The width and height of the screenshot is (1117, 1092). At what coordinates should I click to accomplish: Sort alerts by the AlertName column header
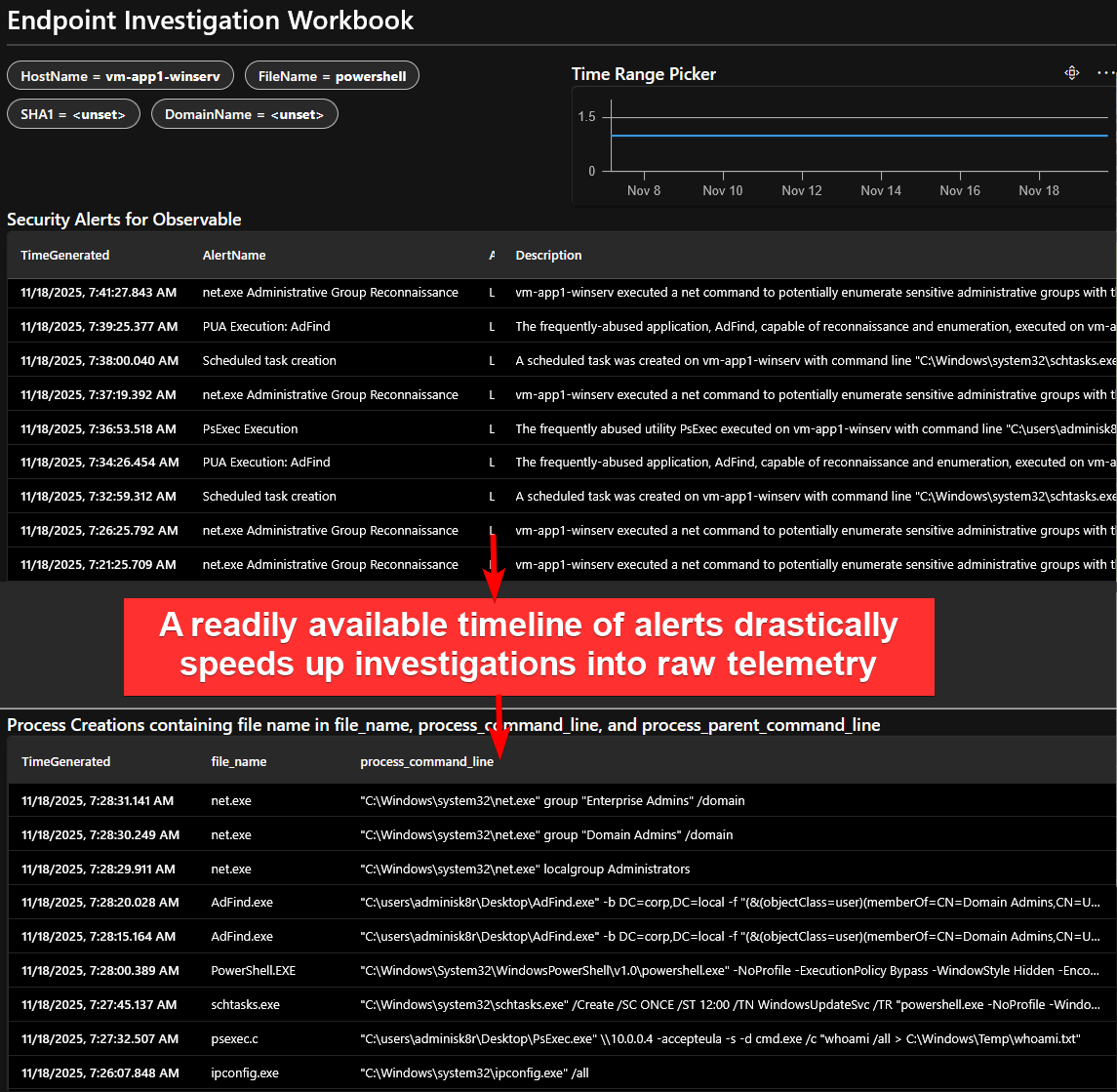click(x=234, y=256)
